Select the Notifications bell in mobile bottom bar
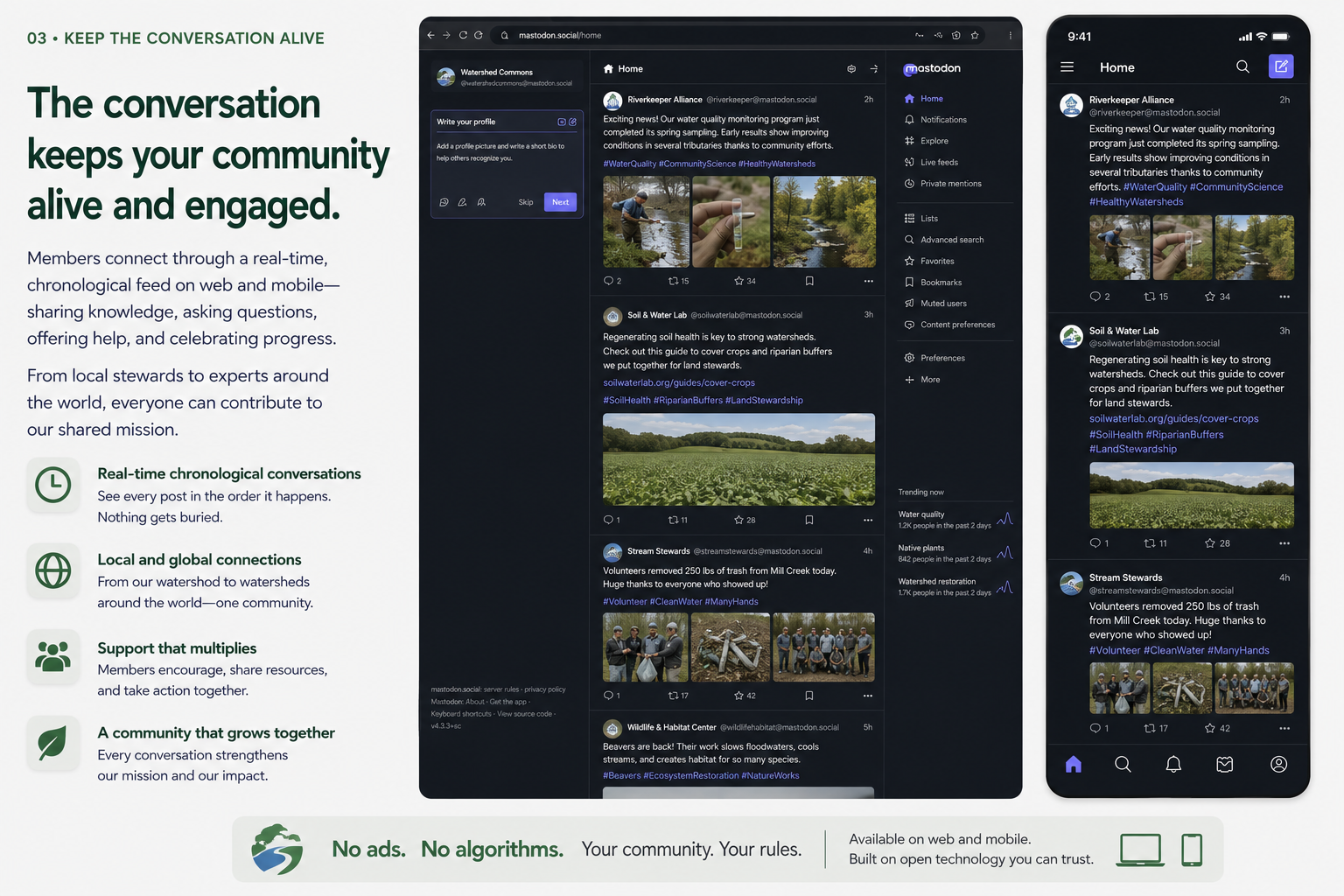 (1173, 765)
